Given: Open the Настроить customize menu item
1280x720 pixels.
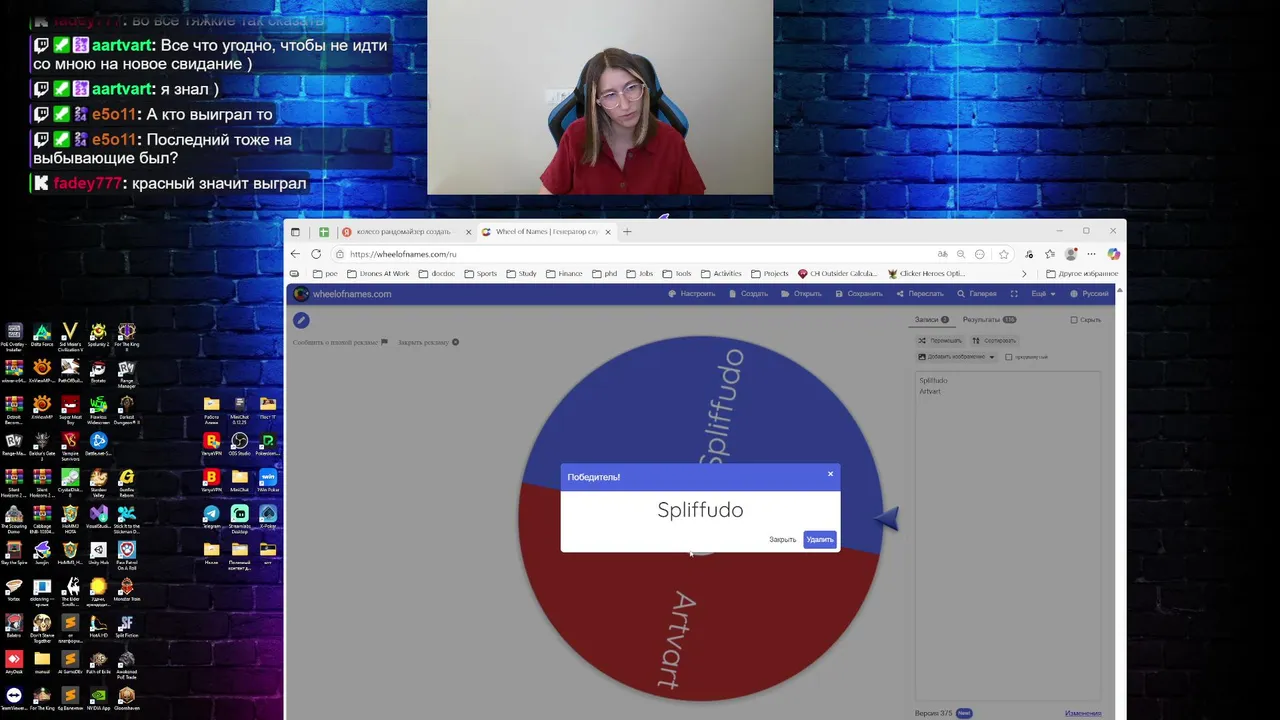Looking at the screenshot, I should coord(692,294).
